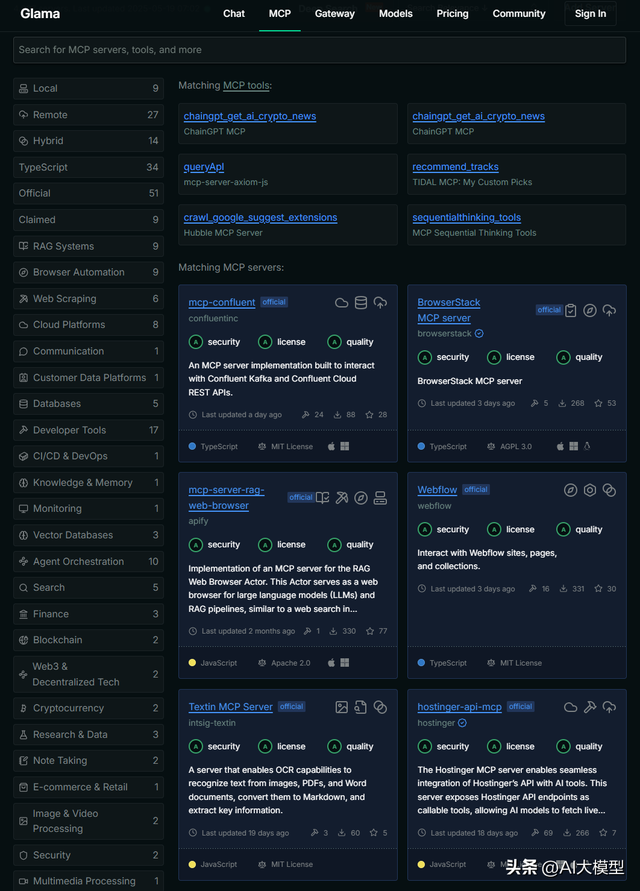Open the Chat tab in navigation
640x891 pixels.
coord(234,14)
